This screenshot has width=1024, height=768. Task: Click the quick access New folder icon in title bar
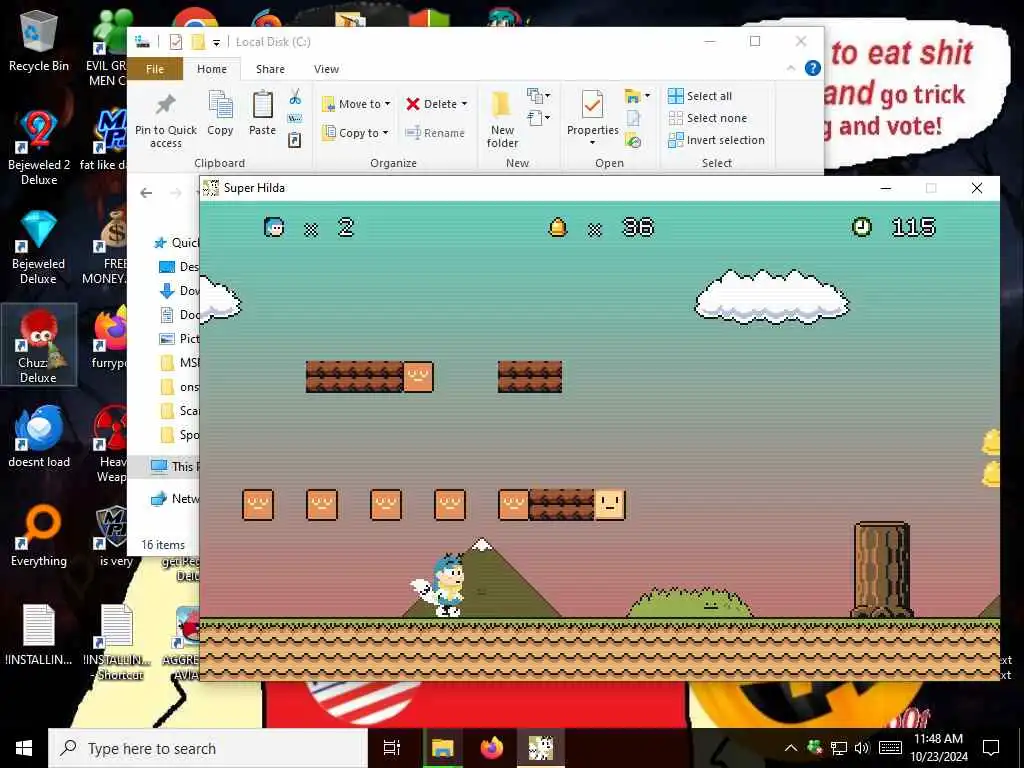click(x=198, y=42)
